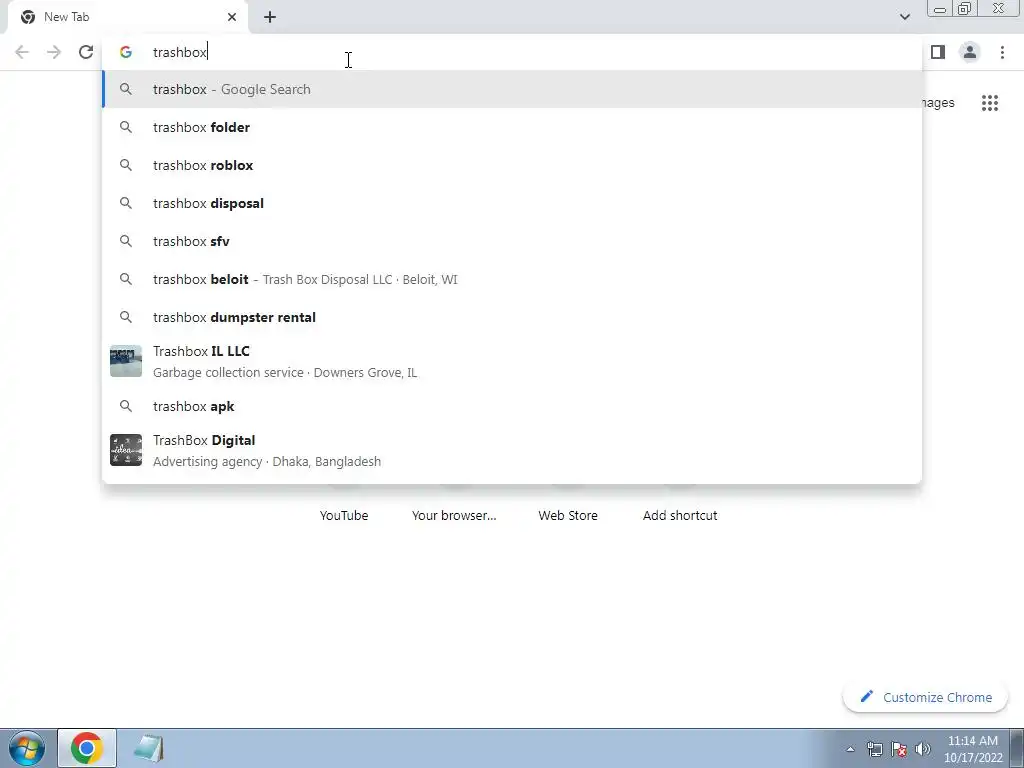The height and width of the screenshot is (768, 1024).
Task: Choose 'trashbox disposal' suggestion
Action: (x=512, y=203)
